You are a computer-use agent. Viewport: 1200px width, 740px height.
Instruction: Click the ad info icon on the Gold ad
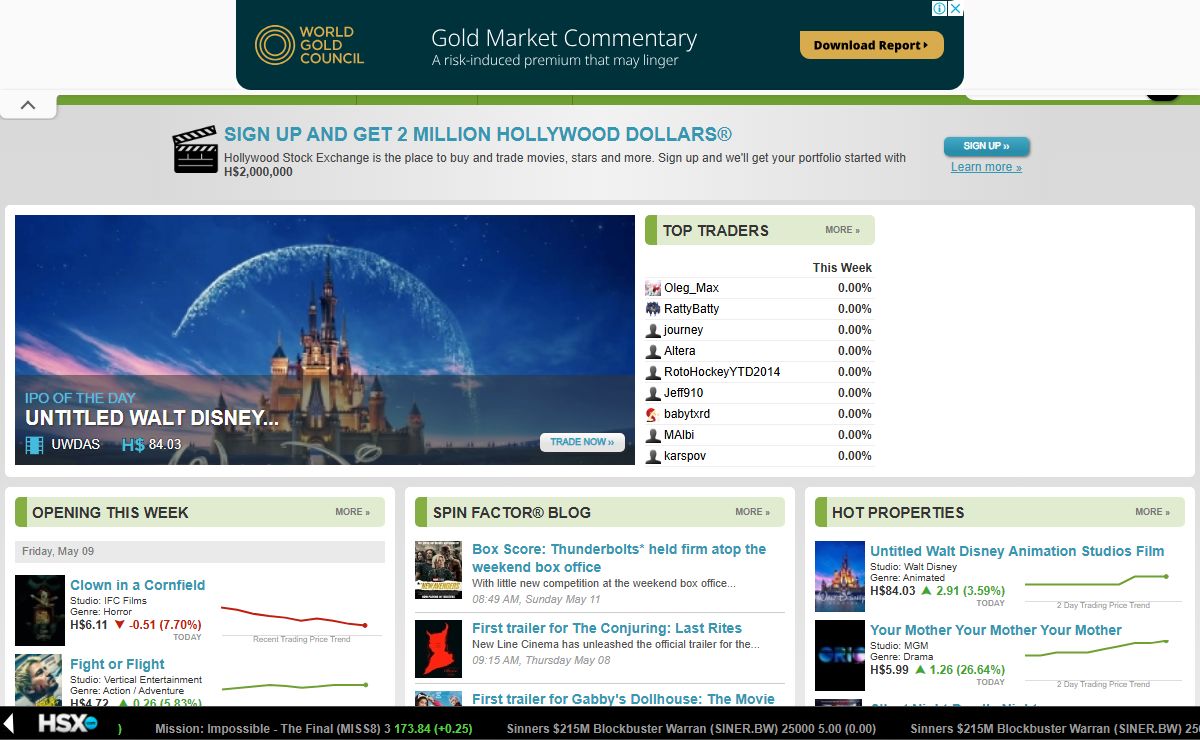pos(940,8)
